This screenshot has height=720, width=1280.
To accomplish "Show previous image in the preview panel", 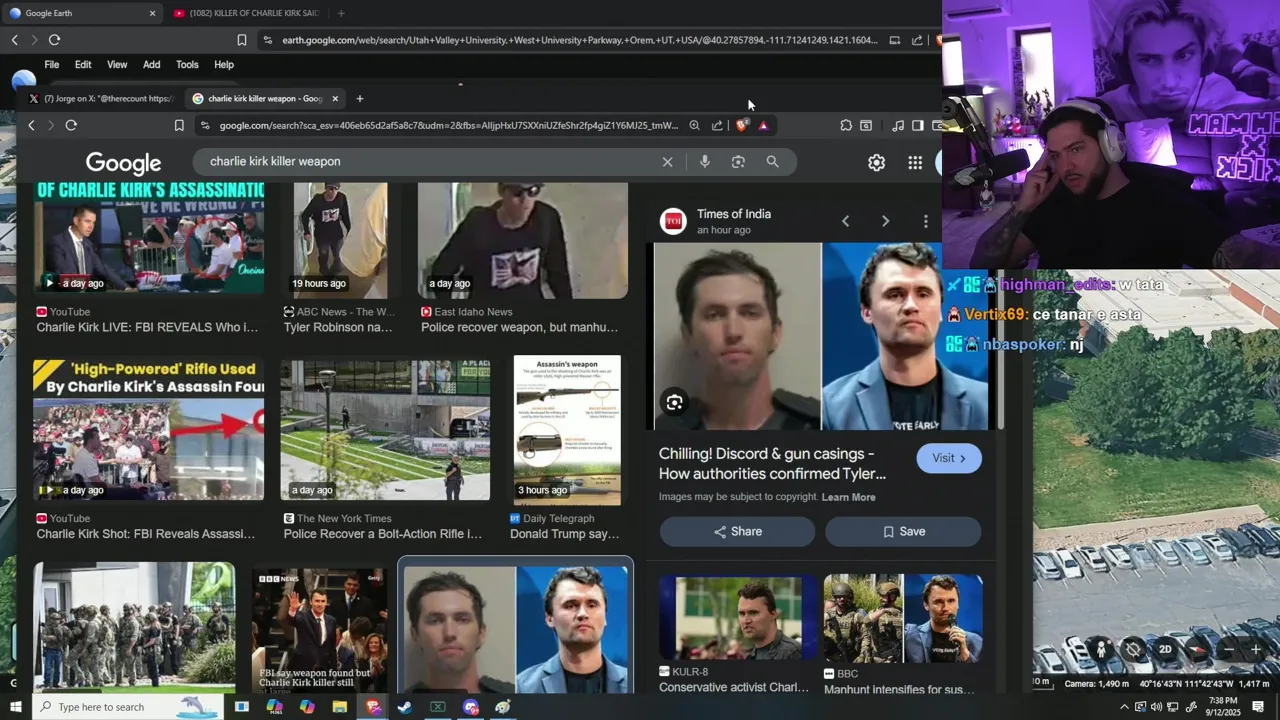I will 845,221.
